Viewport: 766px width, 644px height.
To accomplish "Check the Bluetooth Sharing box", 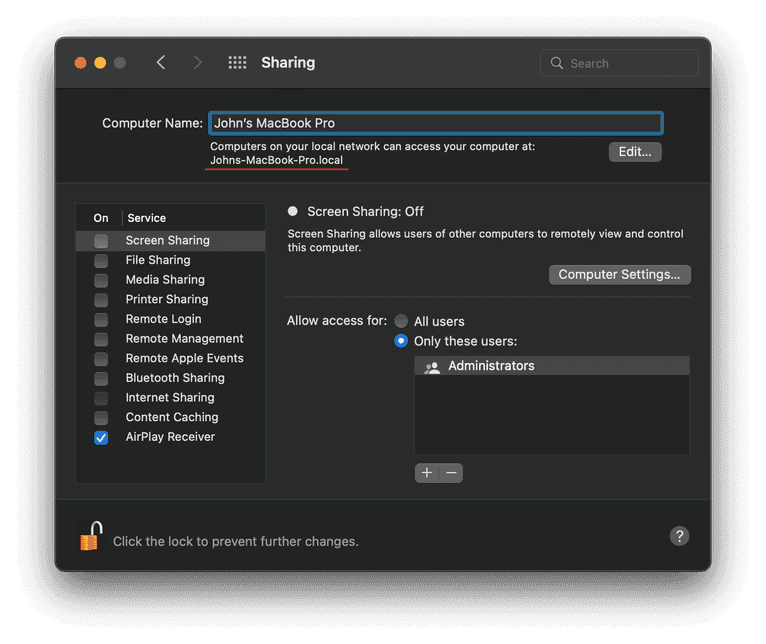I will (101, 379).
